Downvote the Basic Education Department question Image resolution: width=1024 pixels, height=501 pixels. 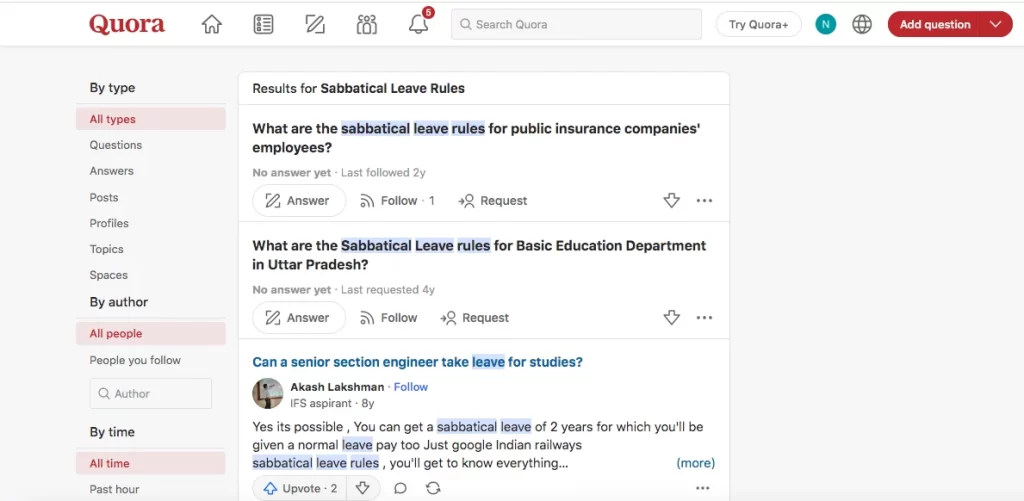pyautogui.click(x=671, y=317)
